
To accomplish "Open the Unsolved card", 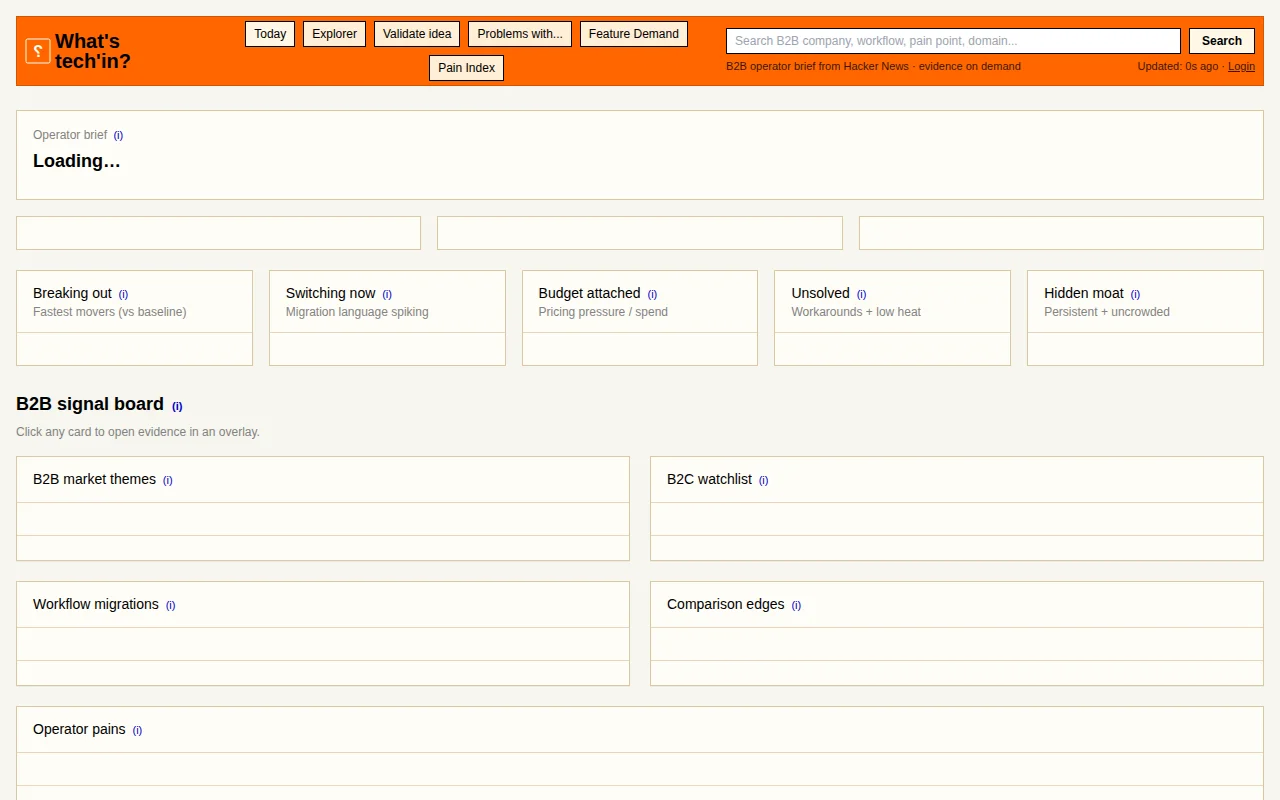I will pos(892,318).
